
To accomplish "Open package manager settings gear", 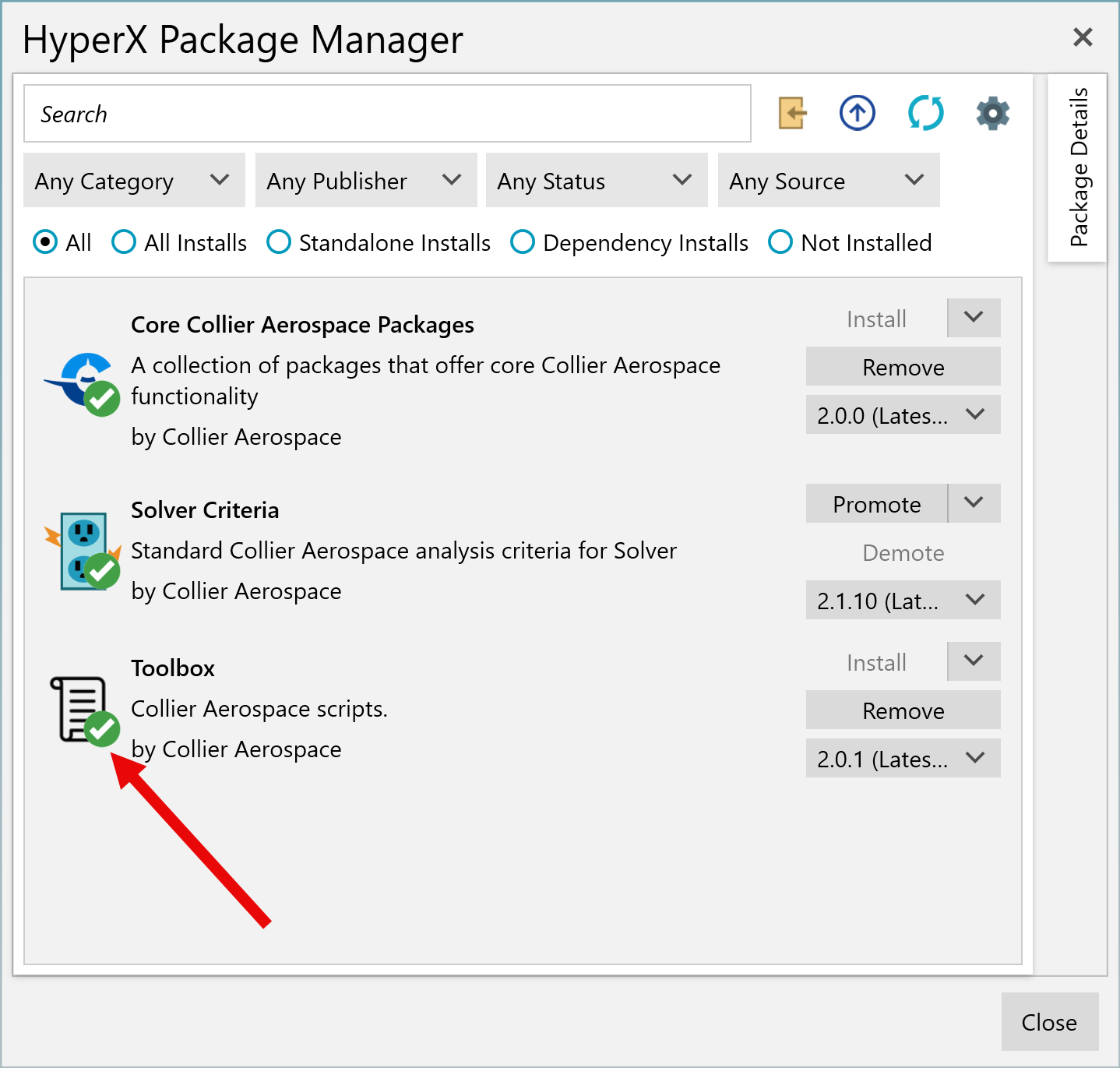I will click(x=993, y=114).
